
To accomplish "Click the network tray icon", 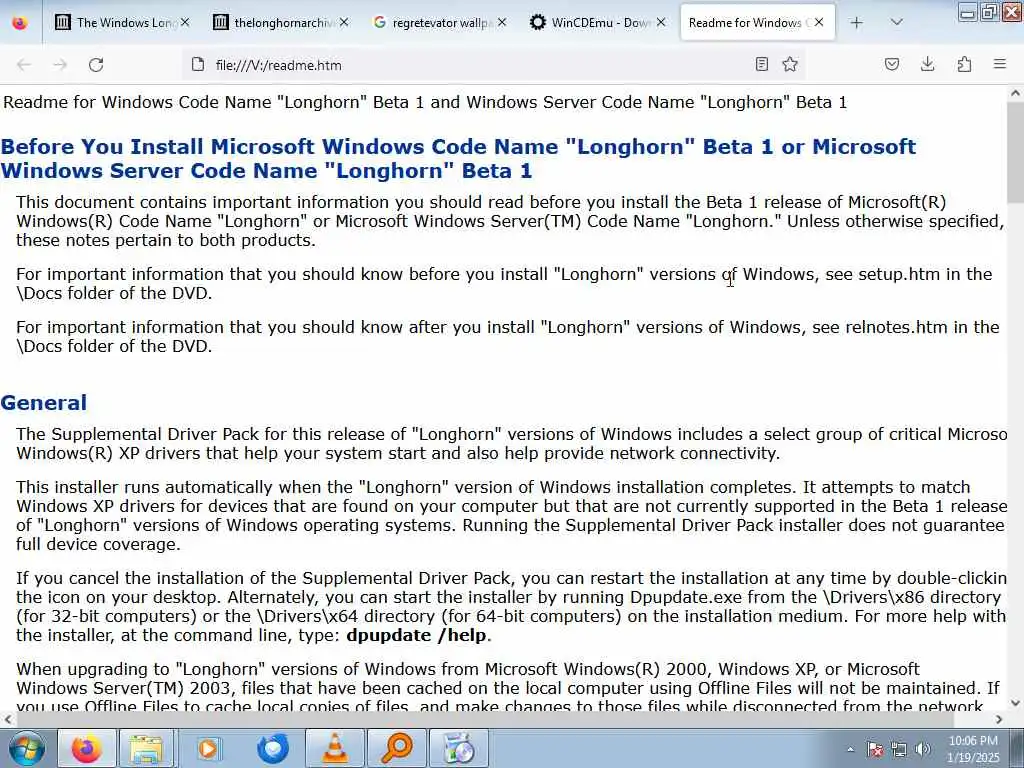I will pyautogui.click(x=899, y=749).
